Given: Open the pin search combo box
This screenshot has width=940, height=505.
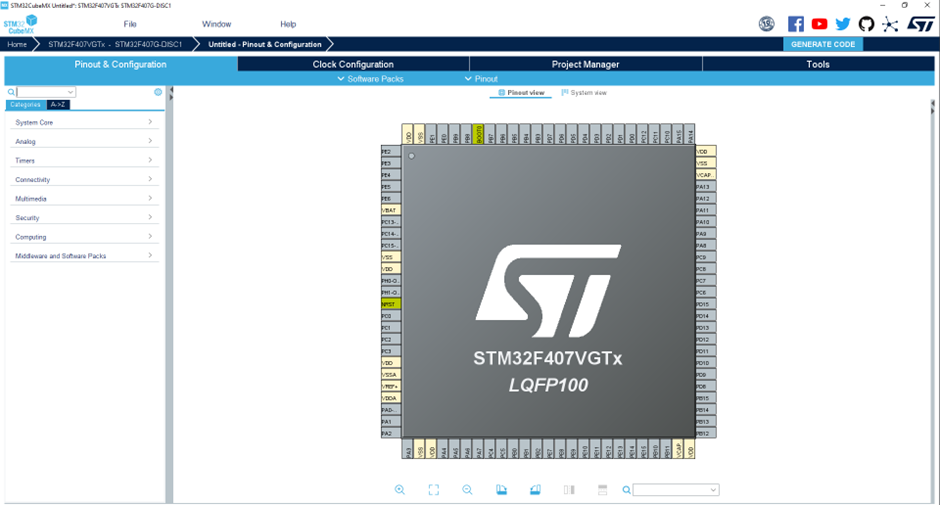Looking at the screenshot, I should 676,490.
